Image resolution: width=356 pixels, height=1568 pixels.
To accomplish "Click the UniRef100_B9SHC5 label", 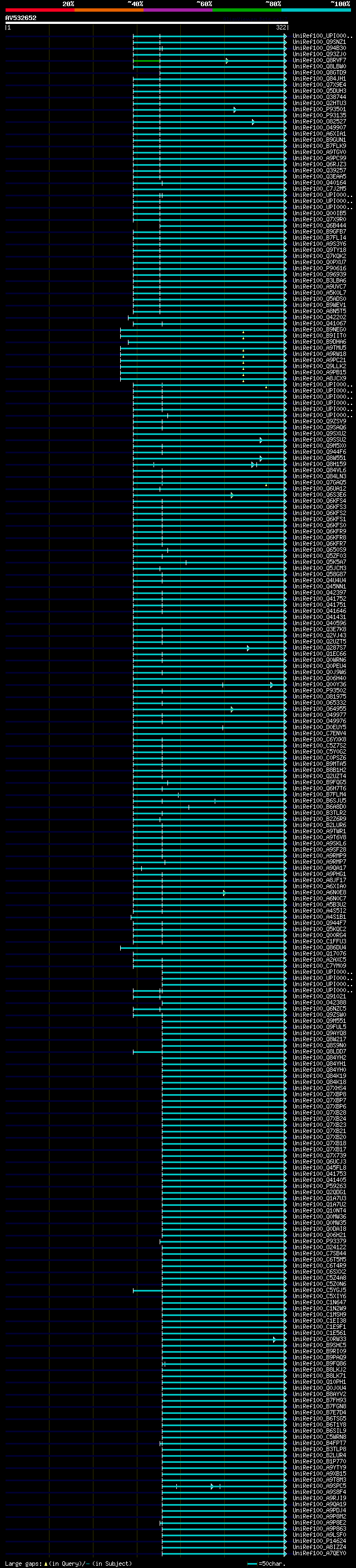I will (319, 1345).
